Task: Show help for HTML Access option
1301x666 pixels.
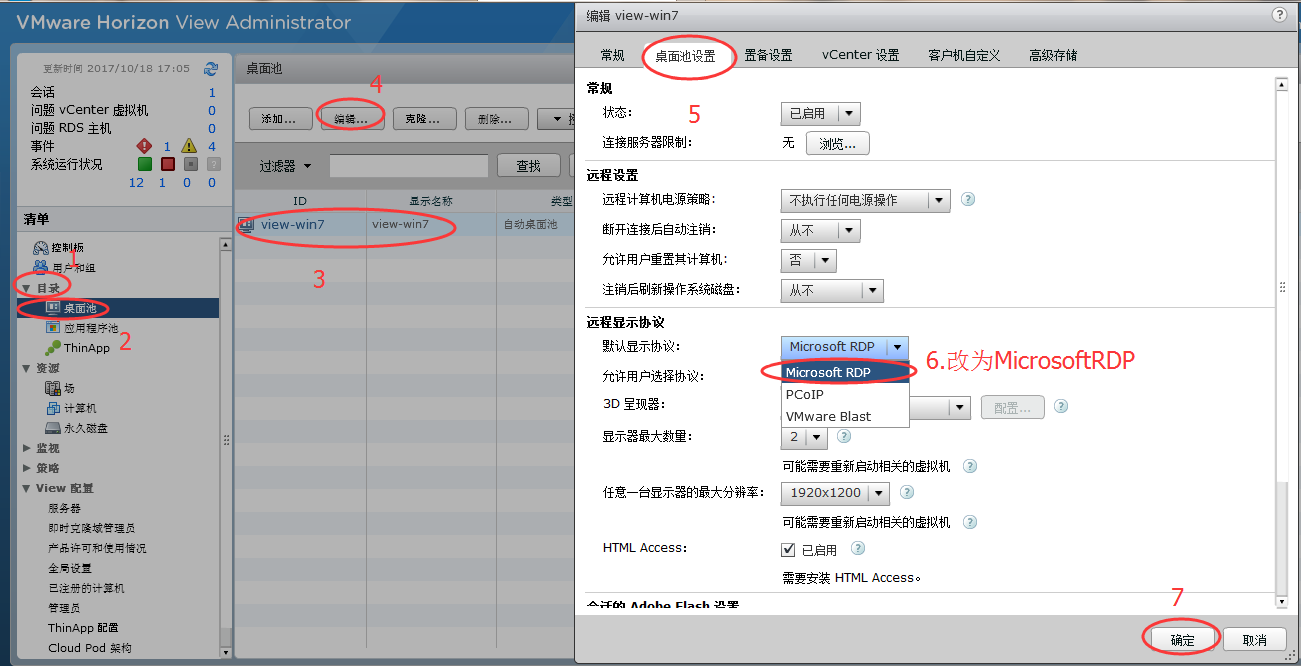Action: click(x=857, y=548)
